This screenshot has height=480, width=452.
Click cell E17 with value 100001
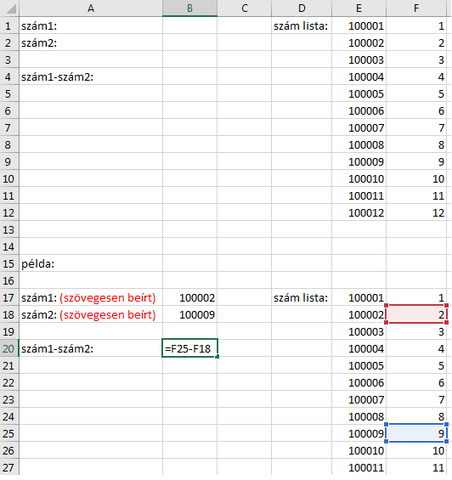coord(359,298)
